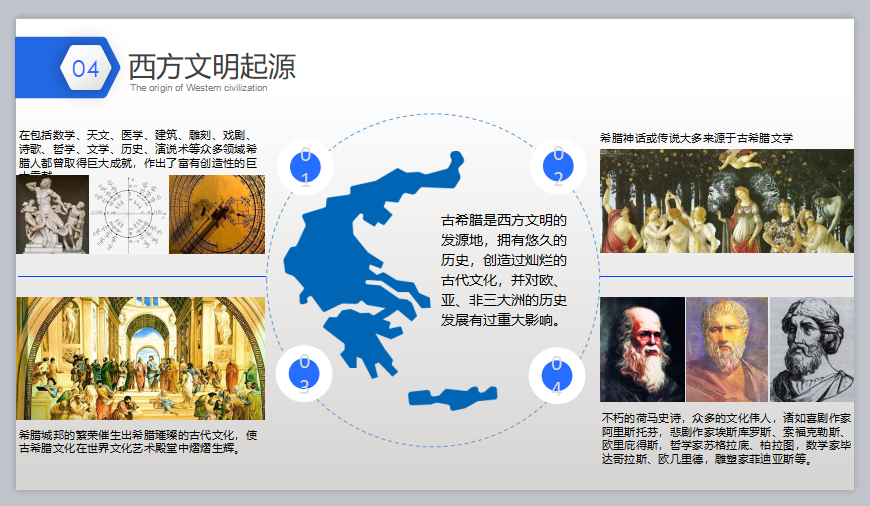870x506 pixels.
Task: Click the subtitle The origin of Western civilization
Action: [x=199, y=88]
